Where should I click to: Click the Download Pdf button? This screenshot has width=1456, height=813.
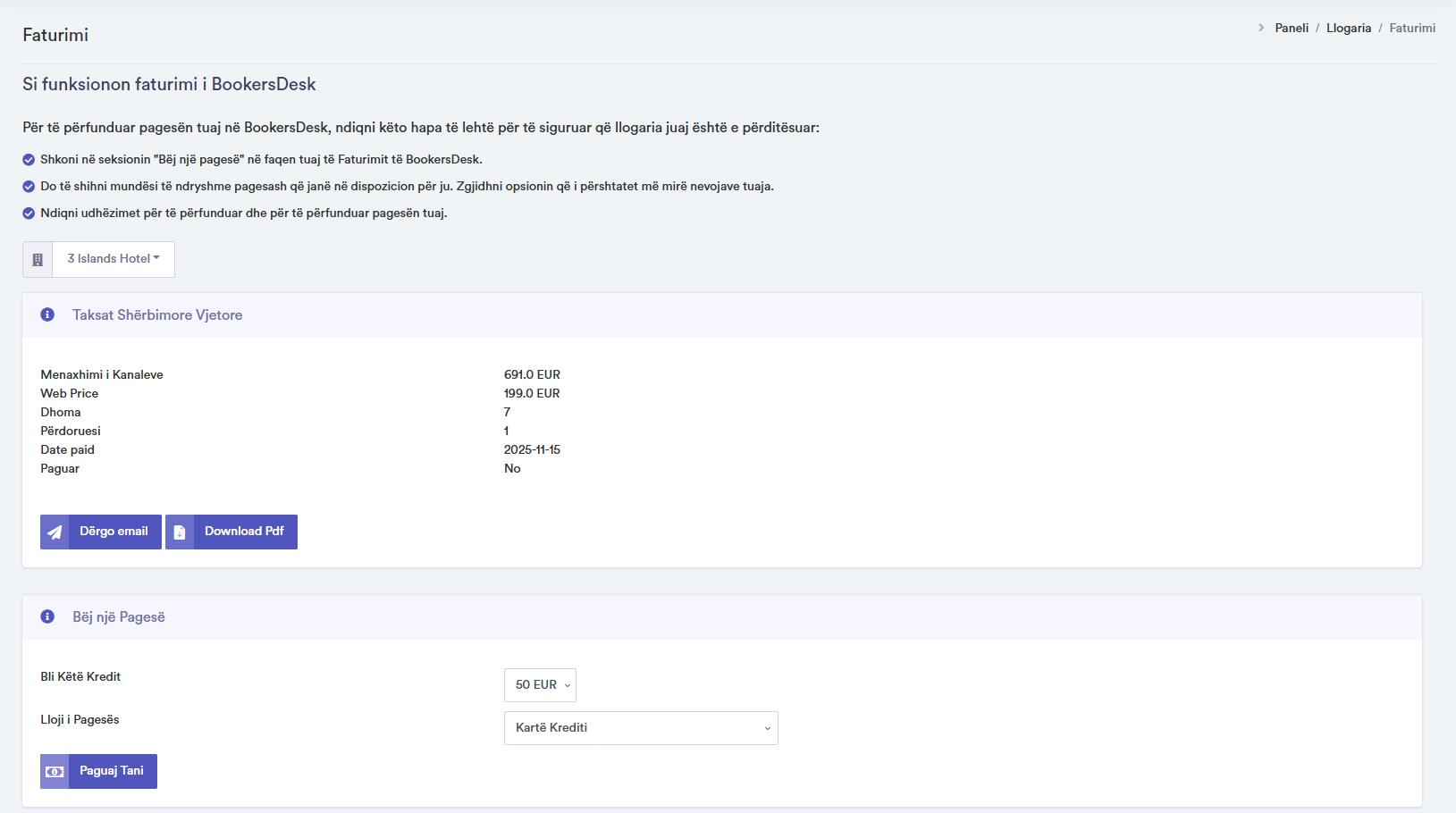pyautogui.click(x=231, y=532)
